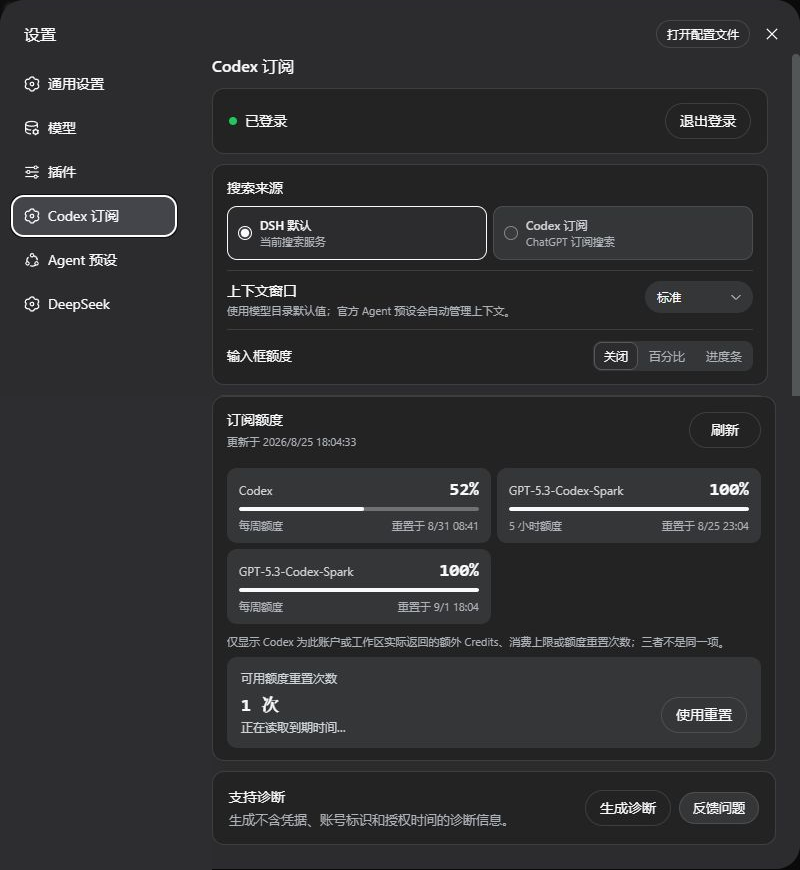Click 使用重置 button
The height and width of the screenshot is (870, 800).
704,715
